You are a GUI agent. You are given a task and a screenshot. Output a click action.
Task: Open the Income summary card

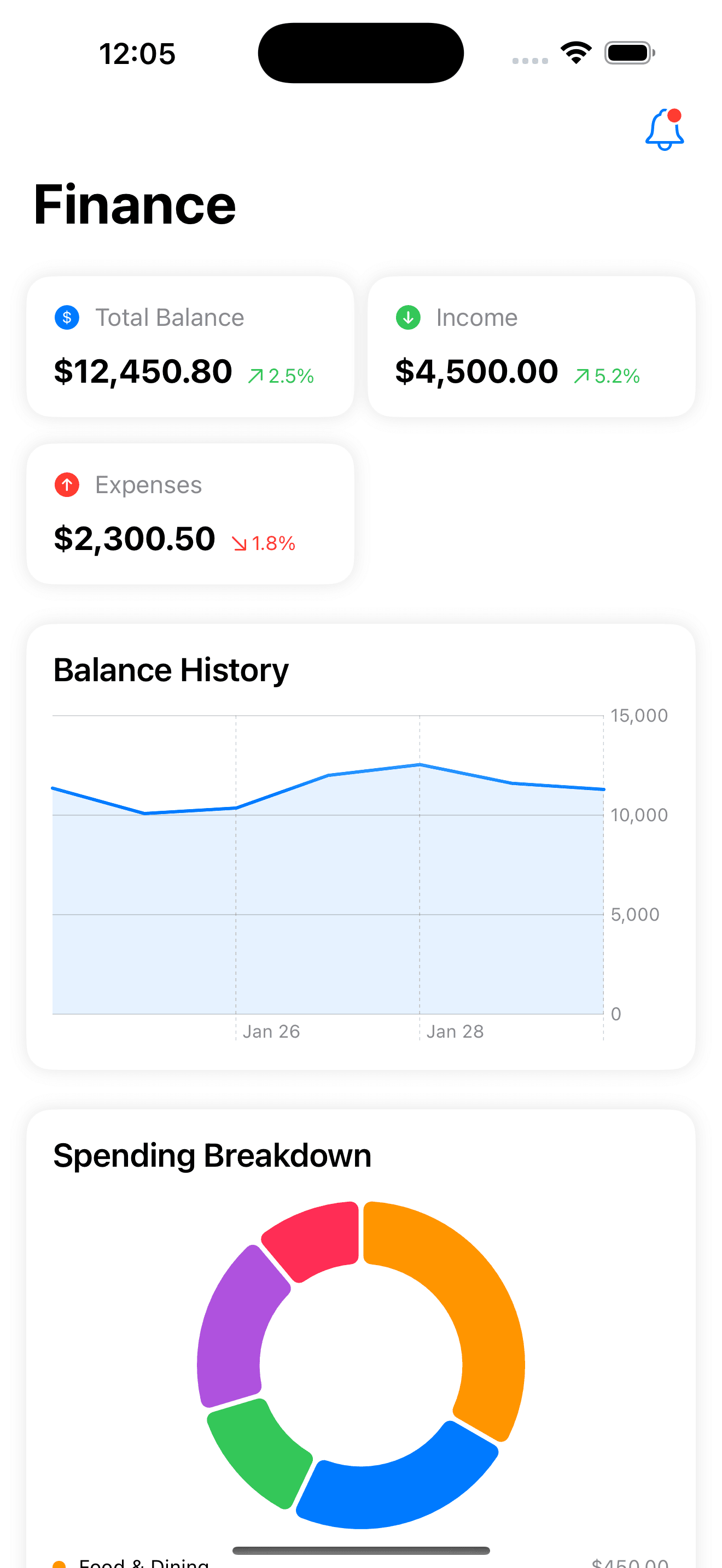point(531,346)
